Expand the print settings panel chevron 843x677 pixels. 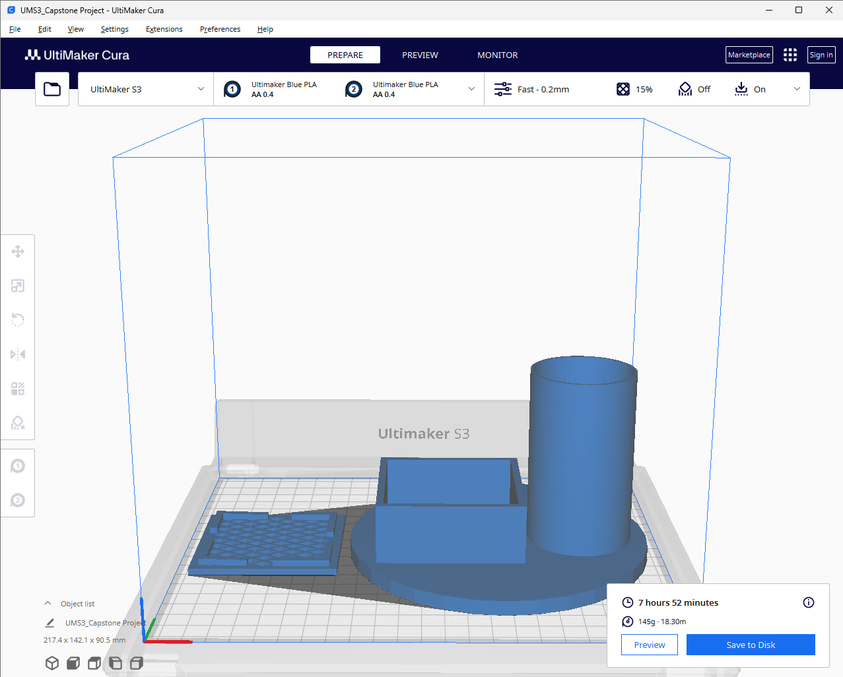797,89
